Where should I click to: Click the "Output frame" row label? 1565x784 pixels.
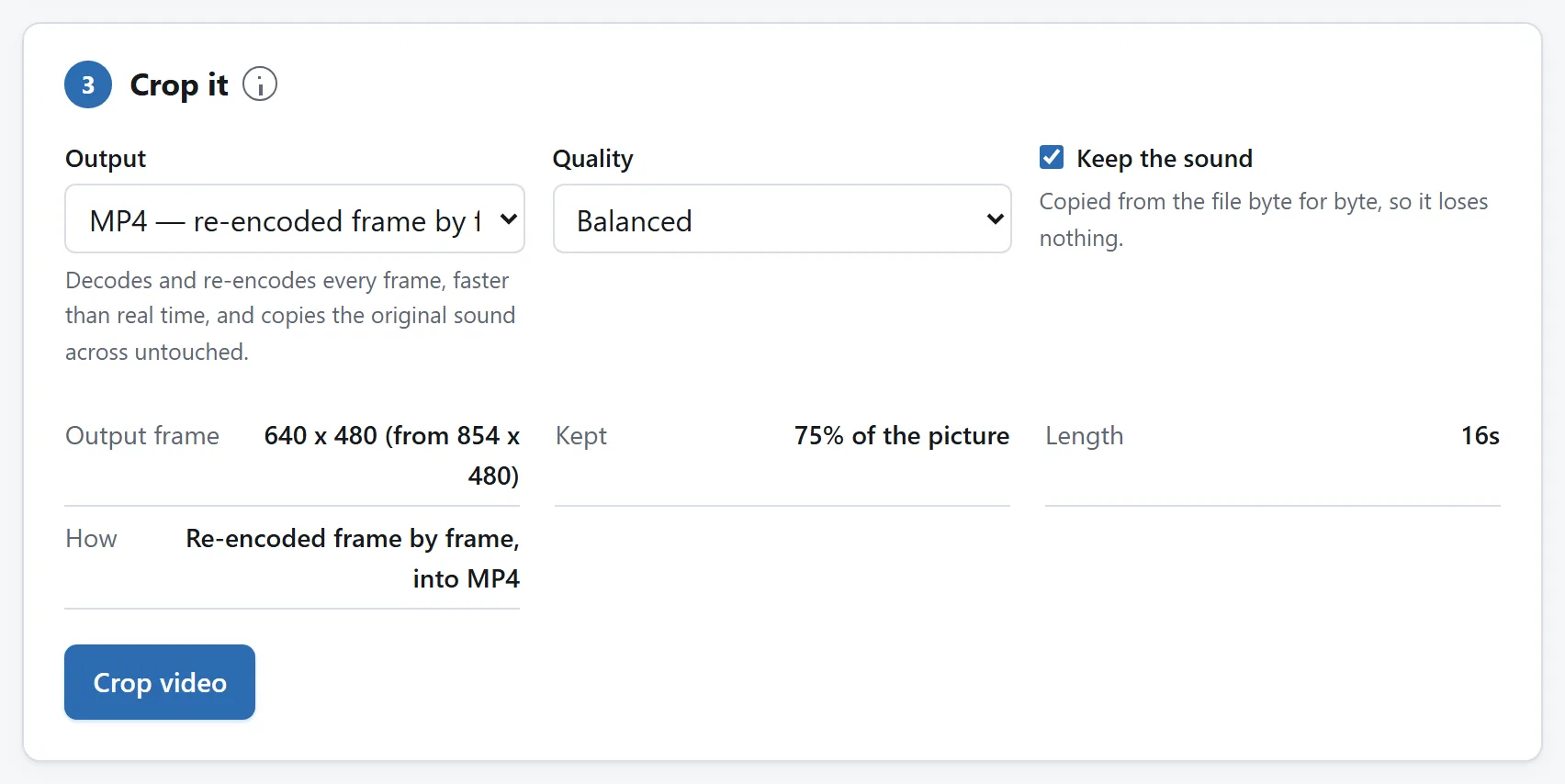click(142, 436)
